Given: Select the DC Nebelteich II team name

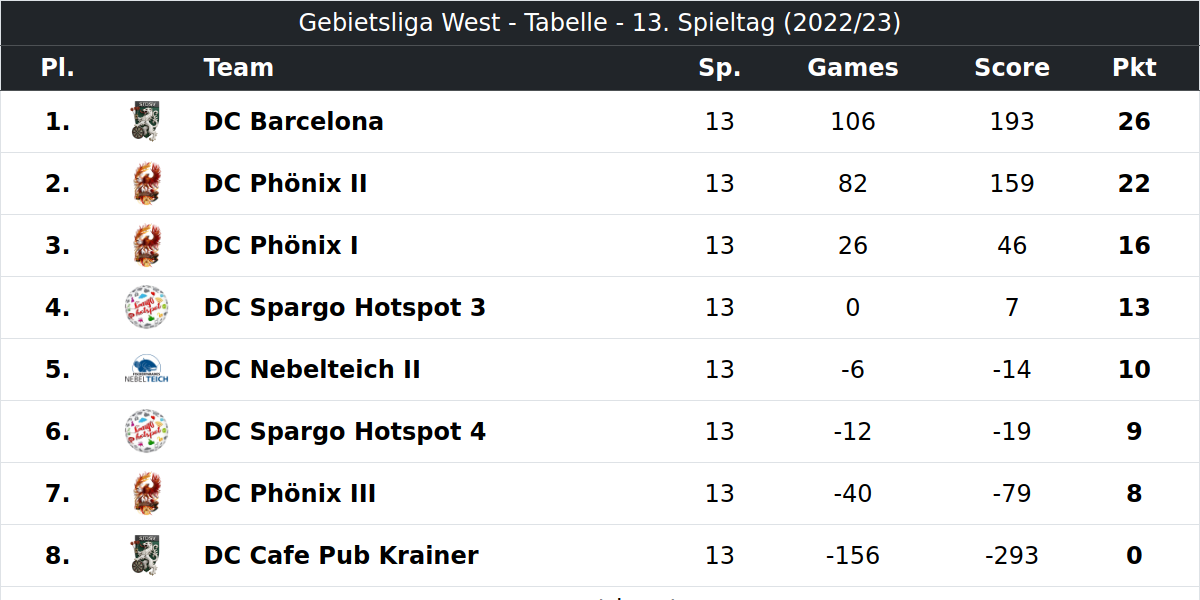Looking at the screenshot, I should click(x=312, y=370).
